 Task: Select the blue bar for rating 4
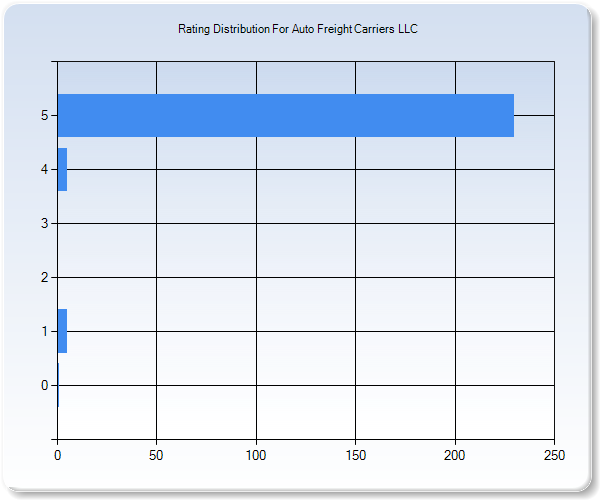coord(62,169)
